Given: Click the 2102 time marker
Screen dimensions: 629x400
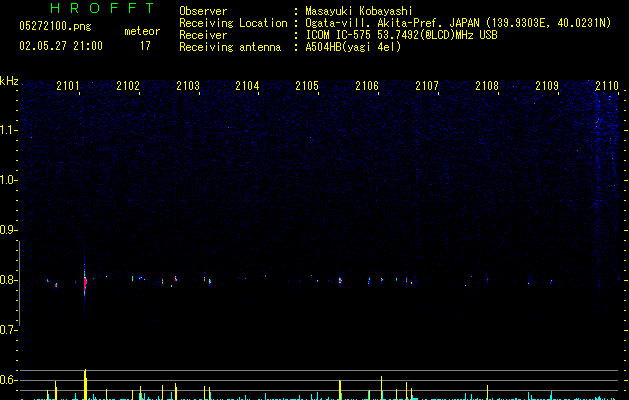Looking at the screenshot, I should [128, 86].
